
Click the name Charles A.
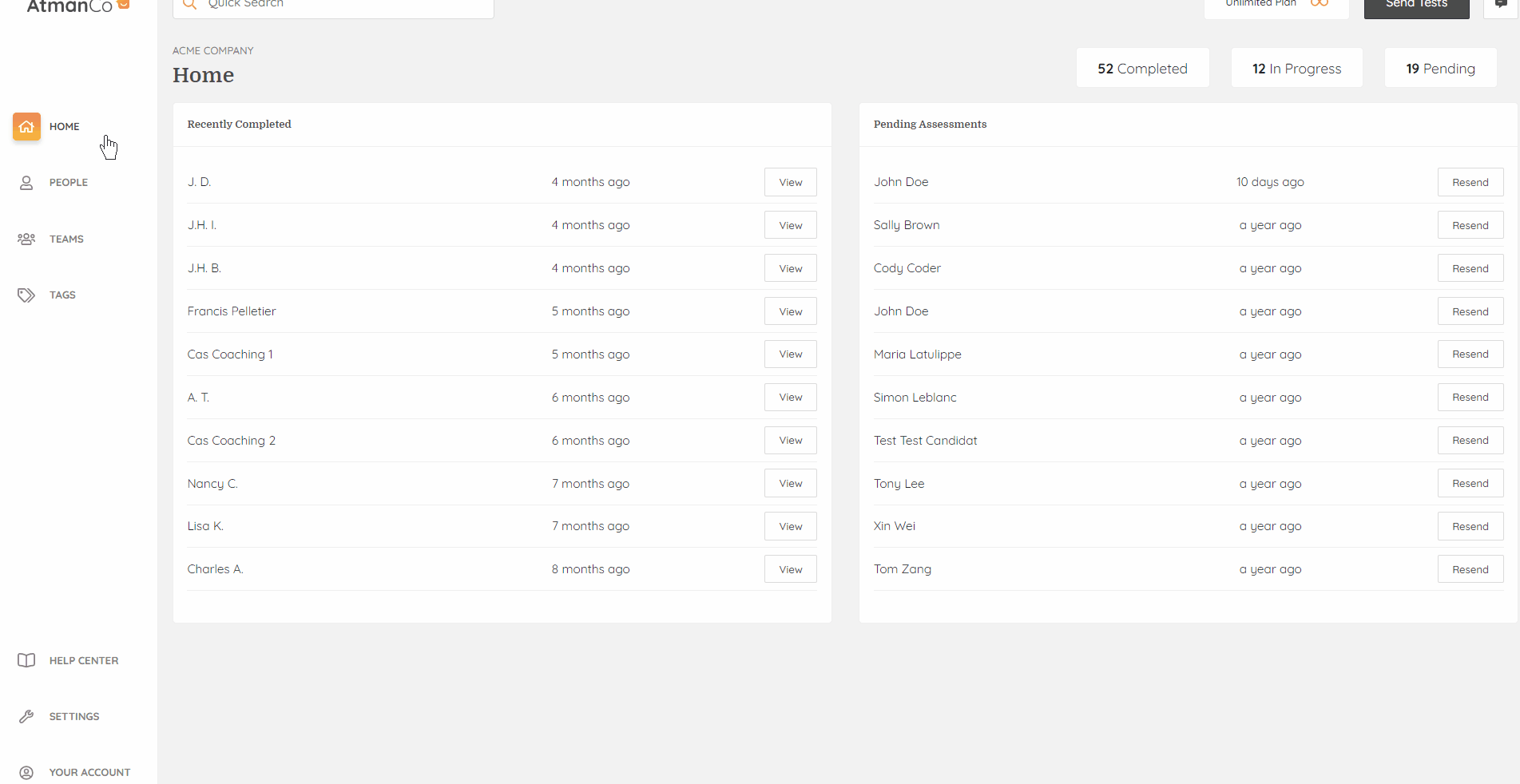click(x=215, y=569)
